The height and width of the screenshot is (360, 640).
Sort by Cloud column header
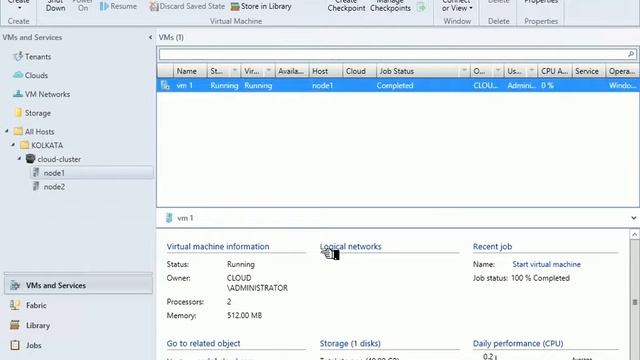coord(359,71)
